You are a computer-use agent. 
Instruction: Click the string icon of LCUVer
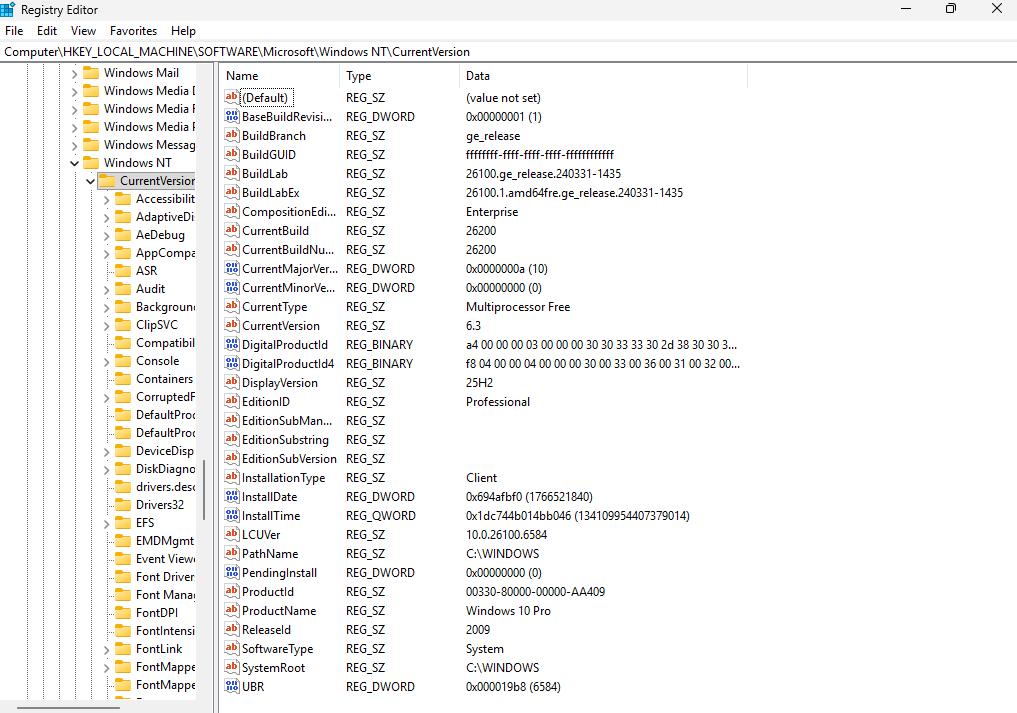tap(232, 534)
